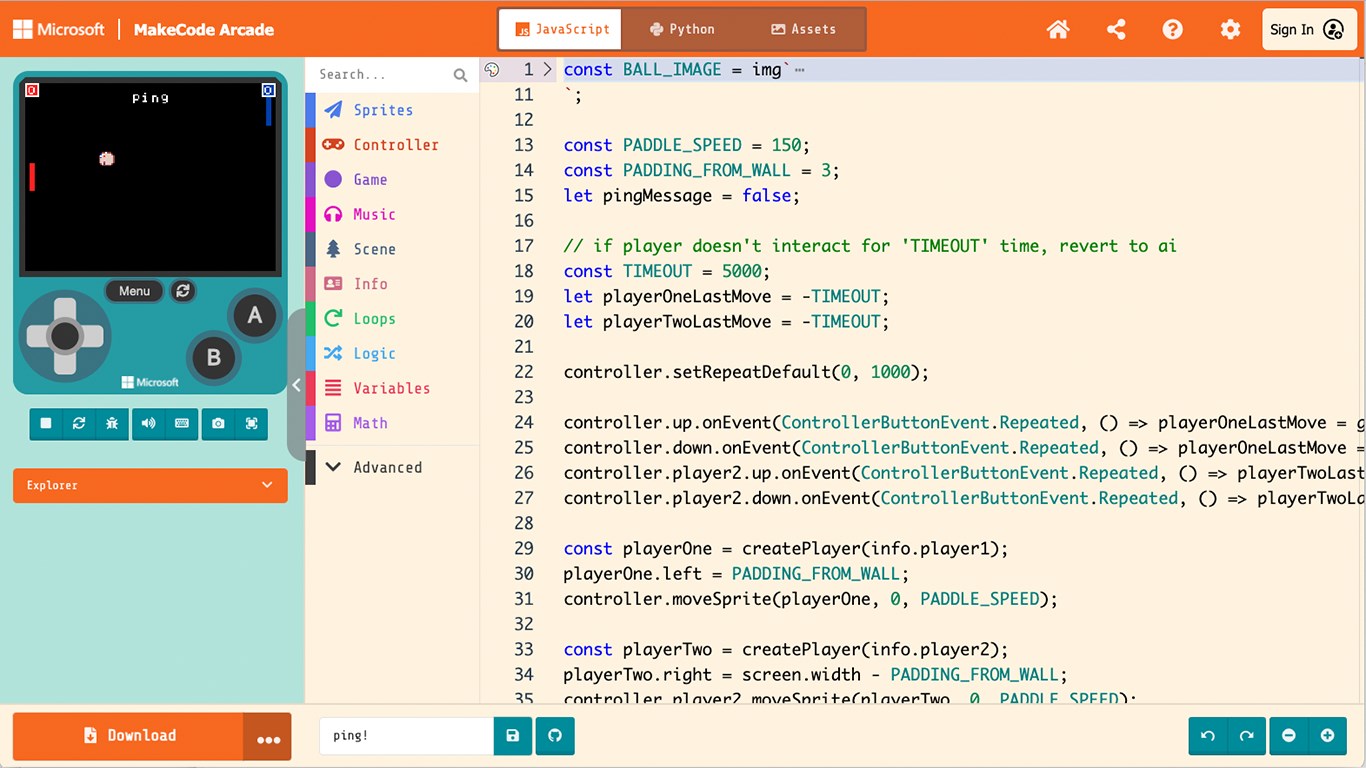Open the Assets tab
Viewport: 1366px width, 768px height.
803,29
